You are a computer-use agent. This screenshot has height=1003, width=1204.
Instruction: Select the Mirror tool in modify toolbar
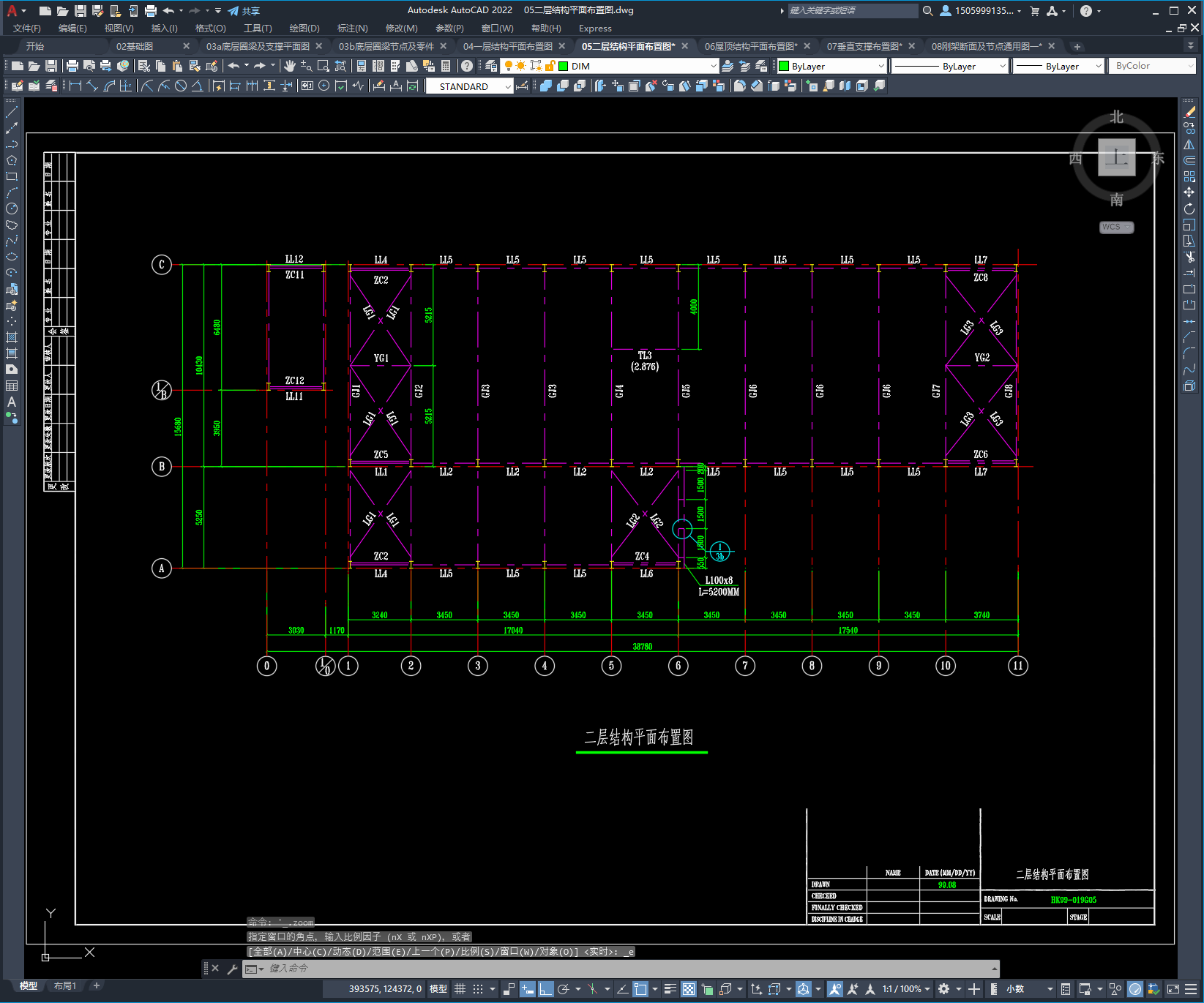click(x=1189, y=144)
